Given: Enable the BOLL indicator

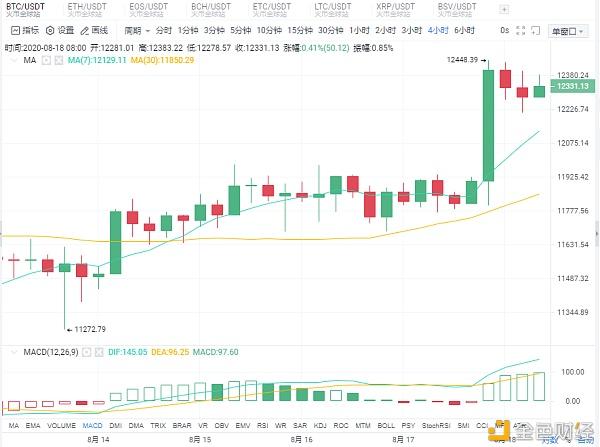Looking at the screenshot, I should tap(386, 426).
